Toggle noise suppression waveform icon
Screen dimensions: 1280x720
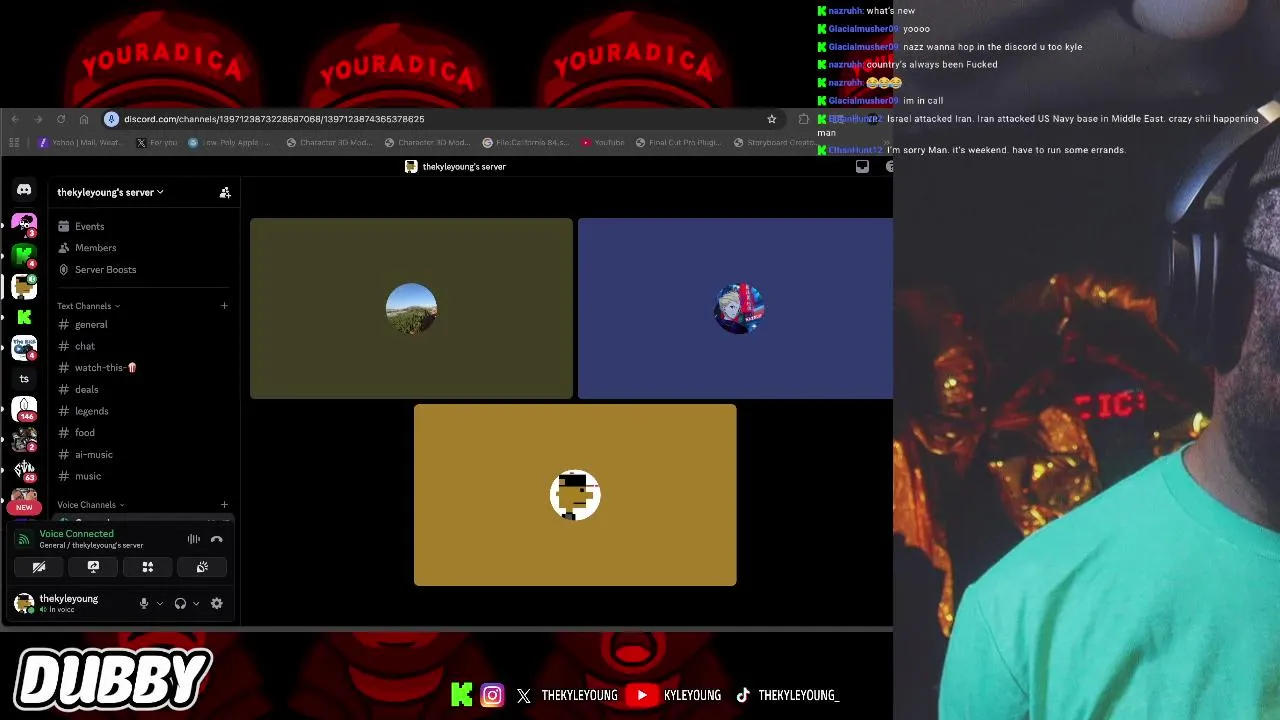click(x=194, y=539)
